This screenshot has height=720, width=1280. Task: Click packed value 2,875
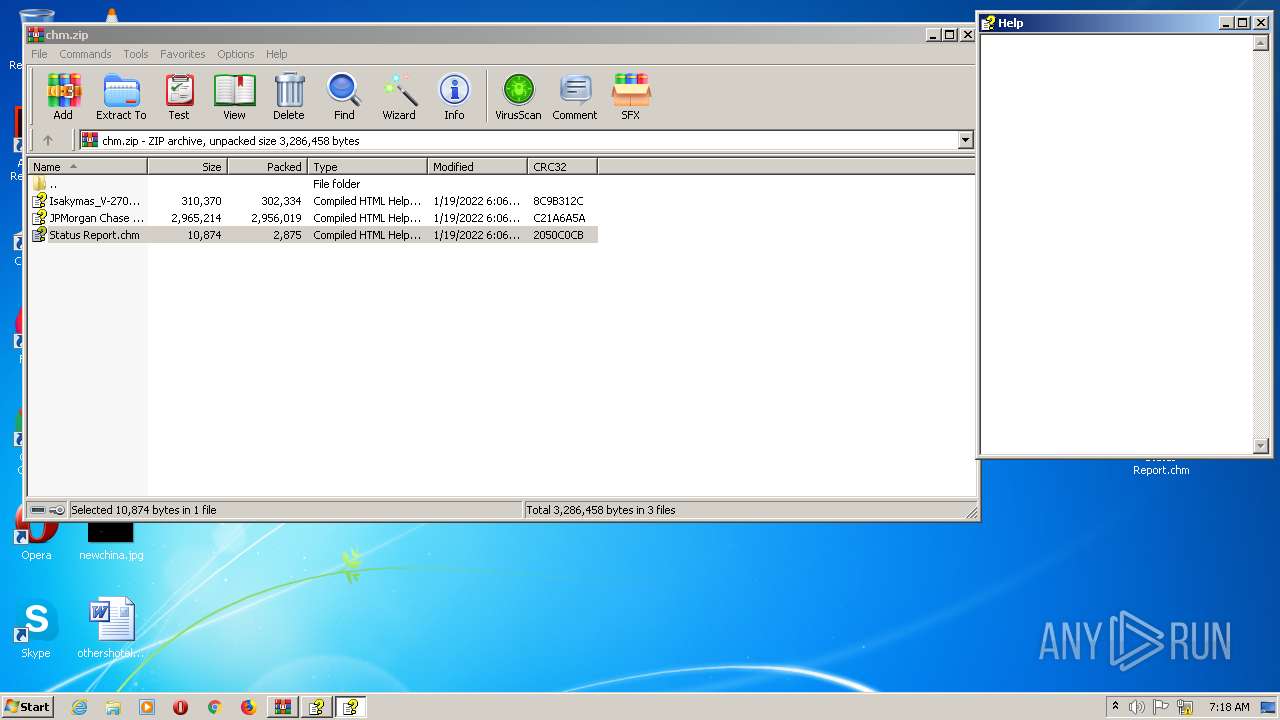[287, 235]
